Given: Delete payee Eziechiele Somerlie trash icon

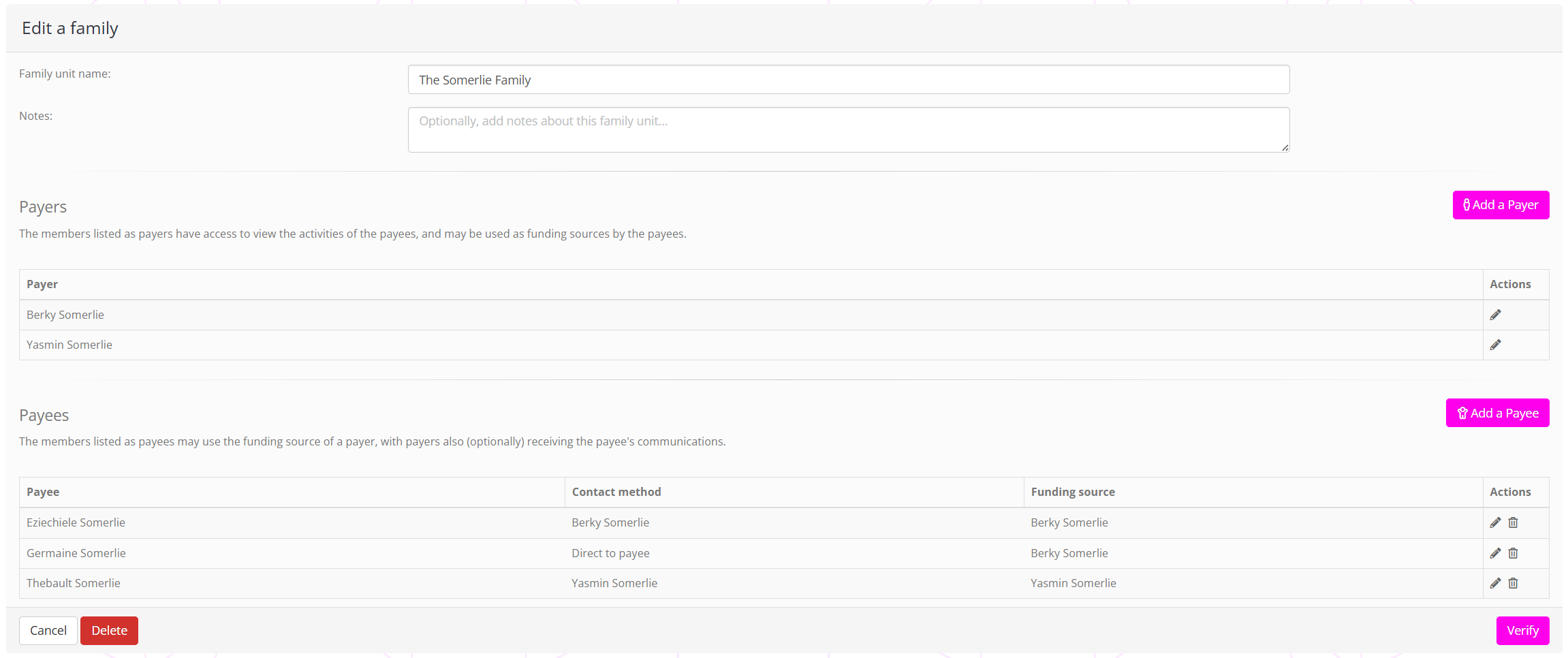Looking at the screenshot, I should pos(1513,522).
